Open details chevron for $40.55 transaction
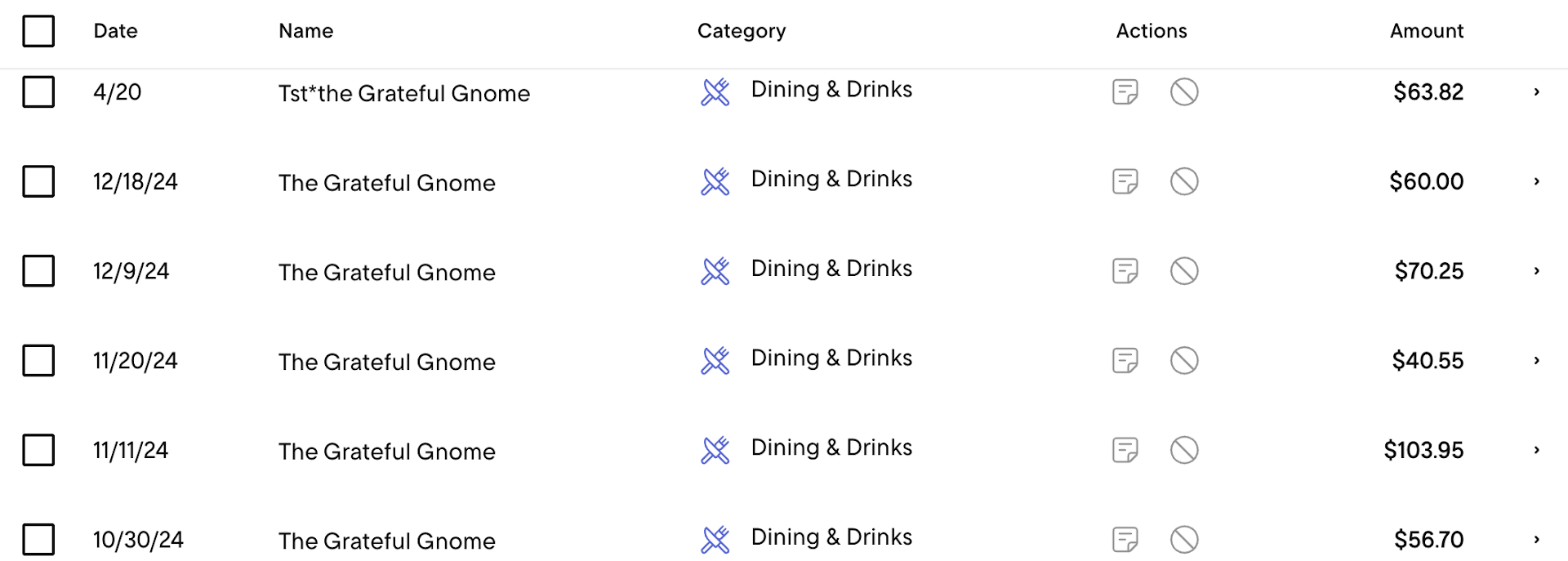The image size is (1568, 561). point(1536,360)
